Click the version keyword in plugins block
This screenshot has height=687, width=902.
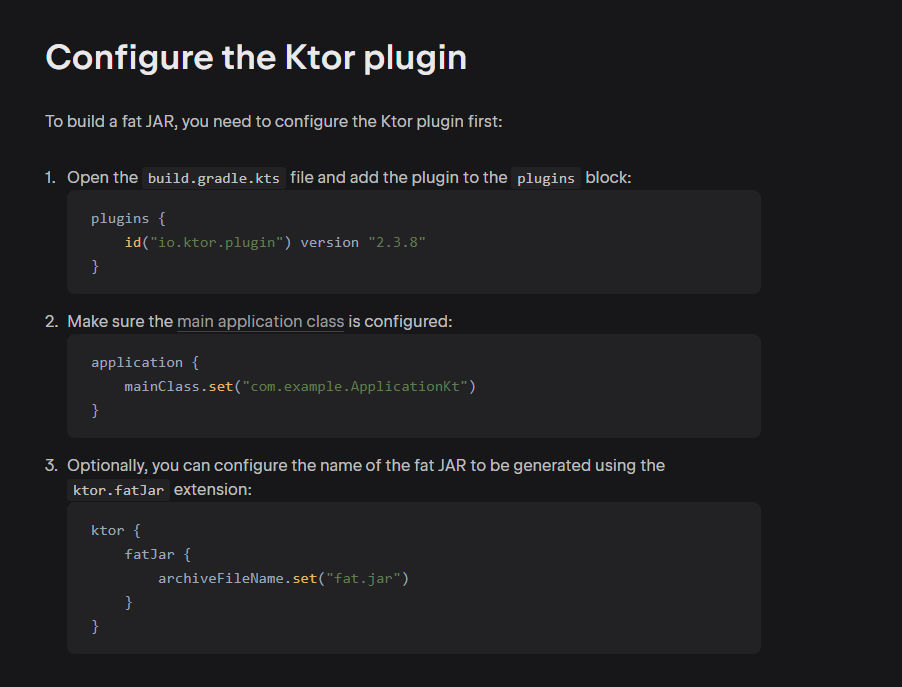[x=329, y=243]
